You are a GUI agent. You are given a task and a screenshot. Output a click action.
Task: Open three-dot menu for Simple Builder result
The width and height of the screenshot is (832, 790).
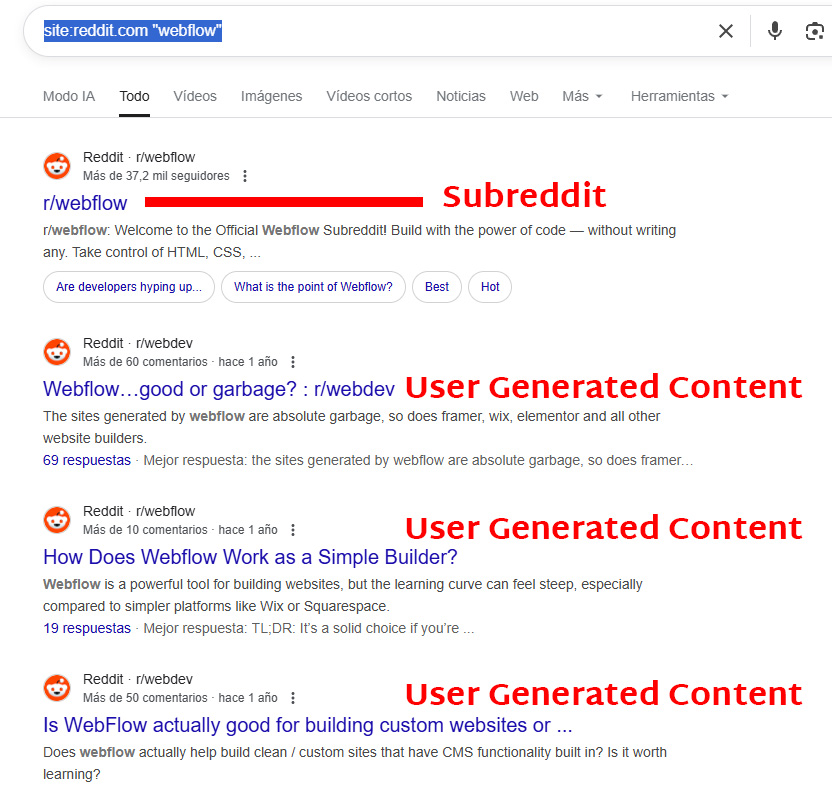[293, 530]
